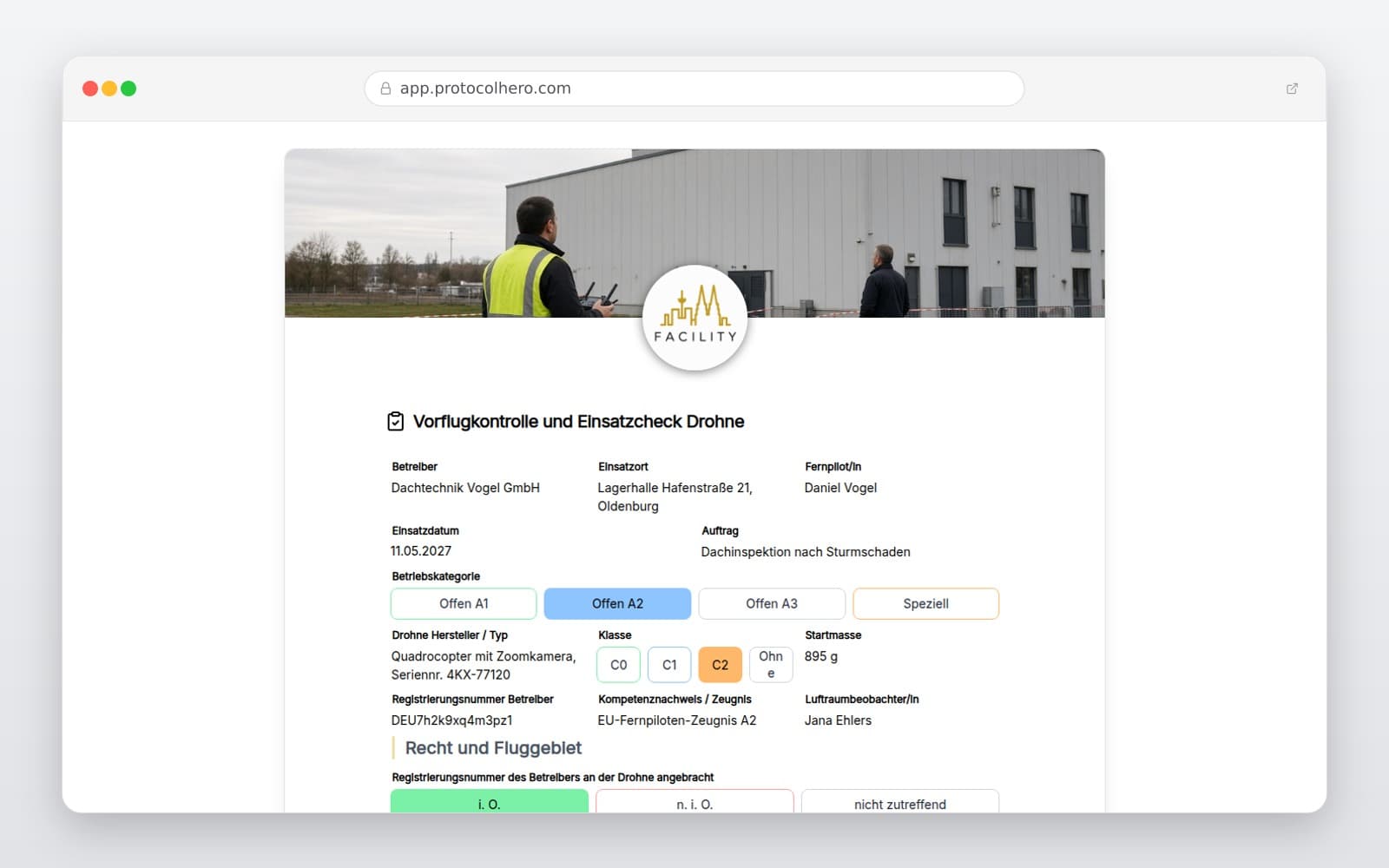Set drone class to C1
Screen dimensions: 1389x868
[x=669, y=665]
